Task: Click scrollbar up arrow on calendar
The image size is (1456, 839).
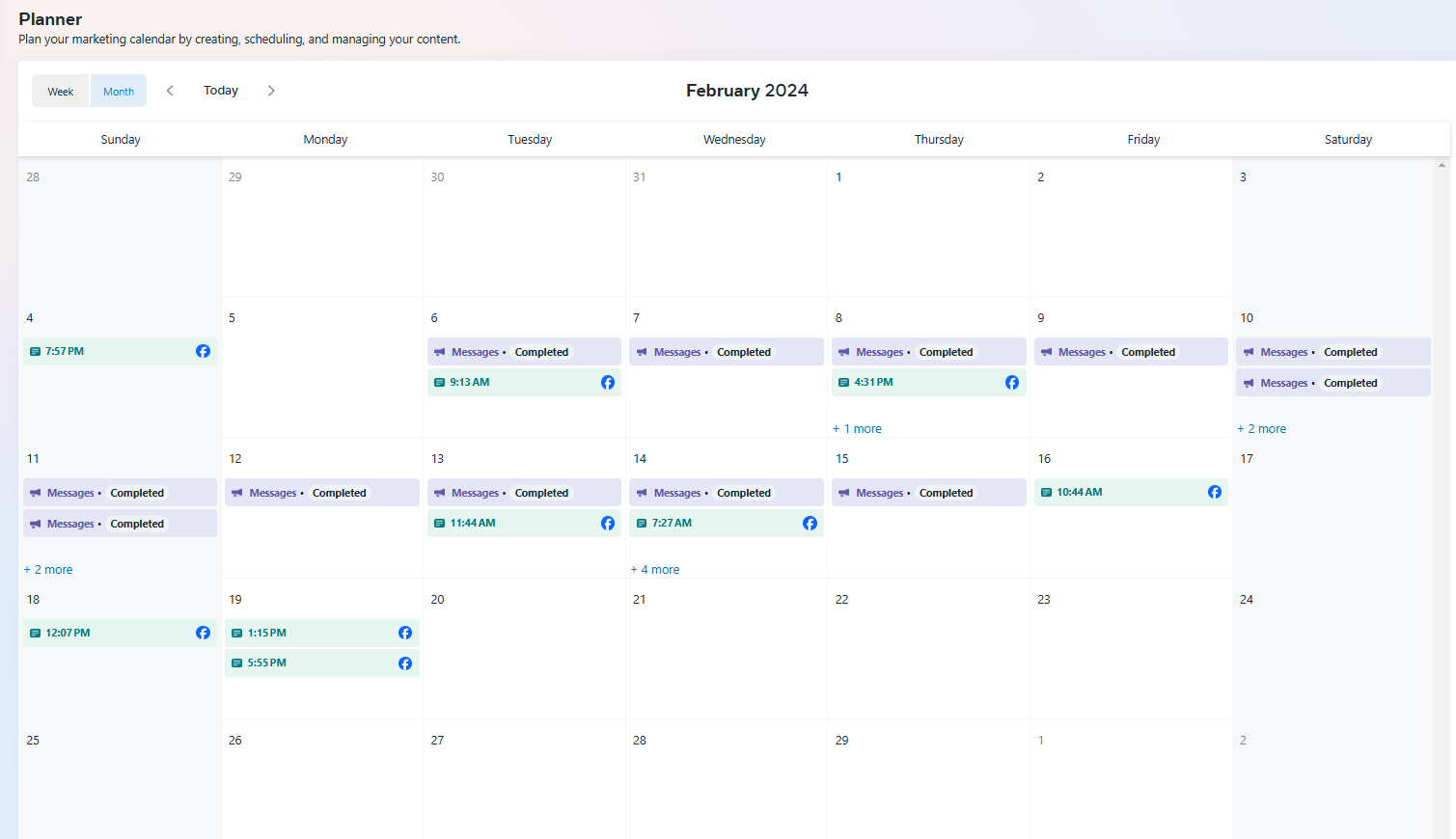Action: [x=1442, y=165]
